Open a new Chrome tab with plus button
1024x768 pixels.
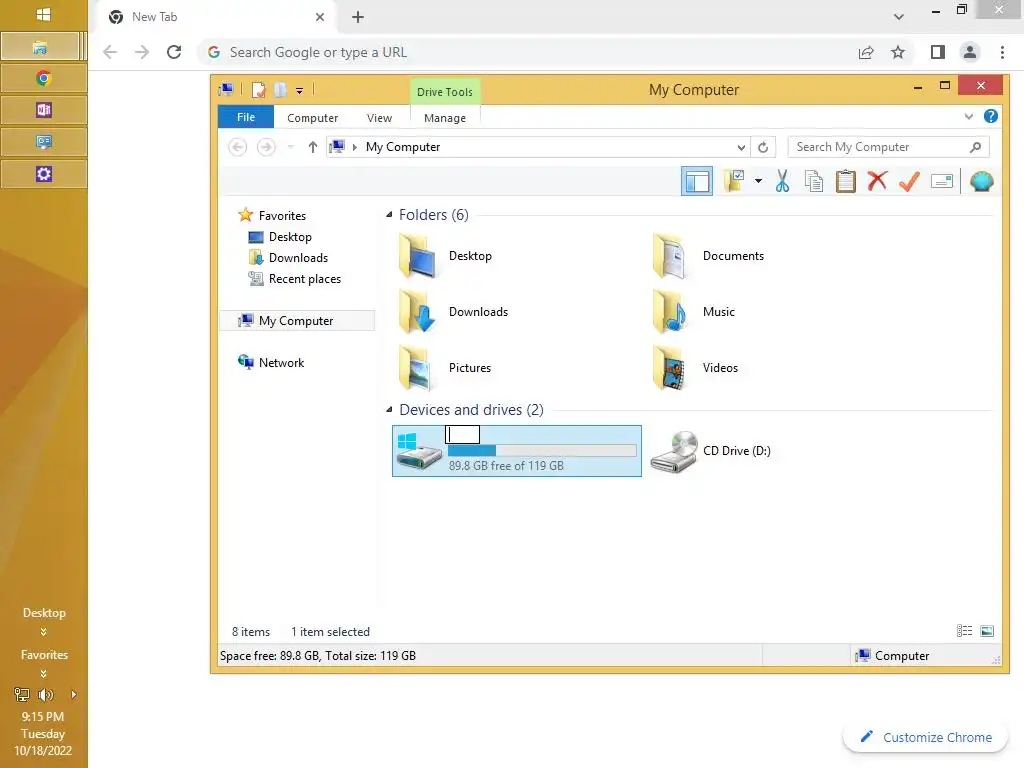358,17
